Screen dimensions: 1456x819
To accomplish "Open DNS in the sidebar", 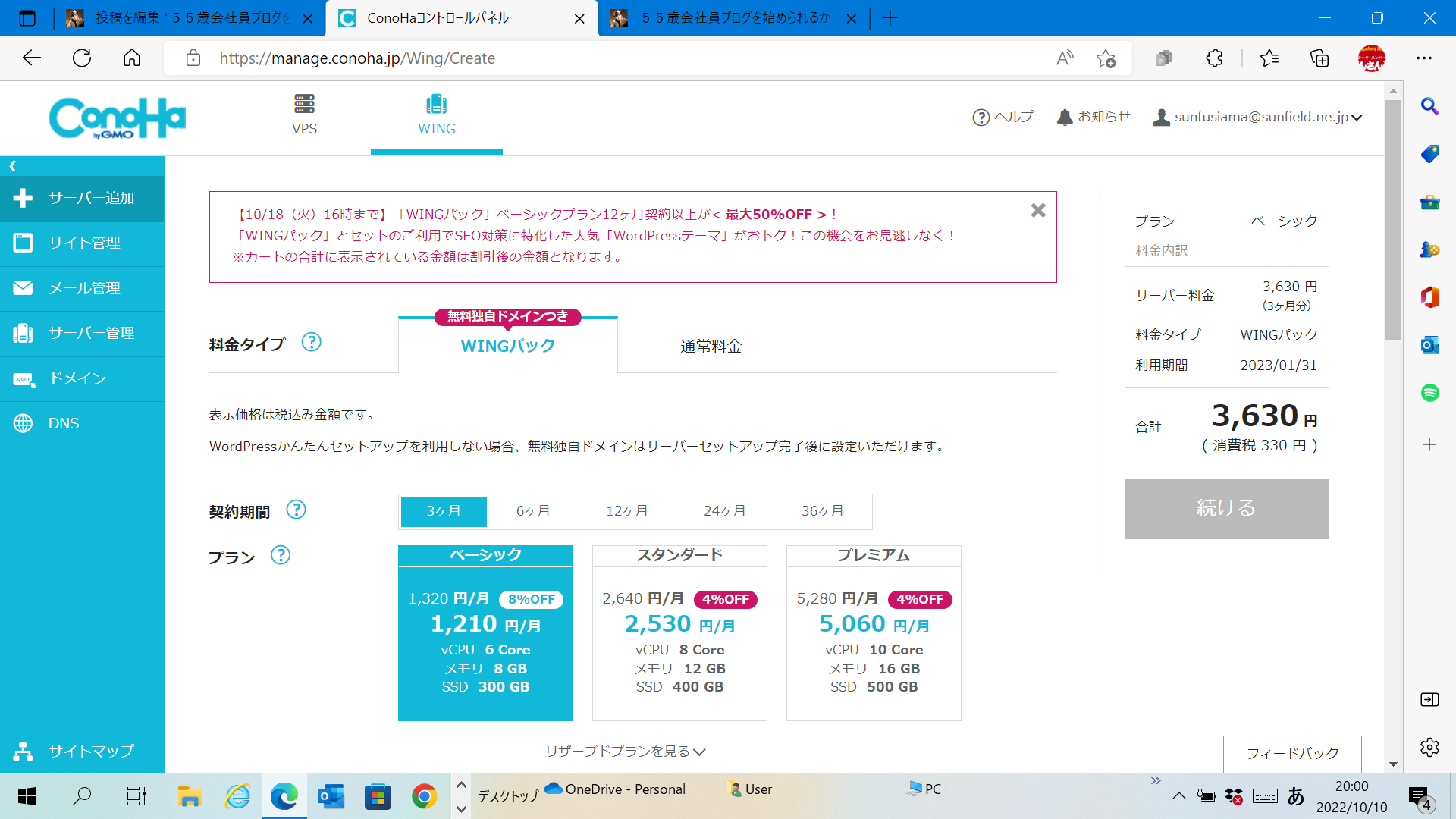I will [x=82, y=423].
